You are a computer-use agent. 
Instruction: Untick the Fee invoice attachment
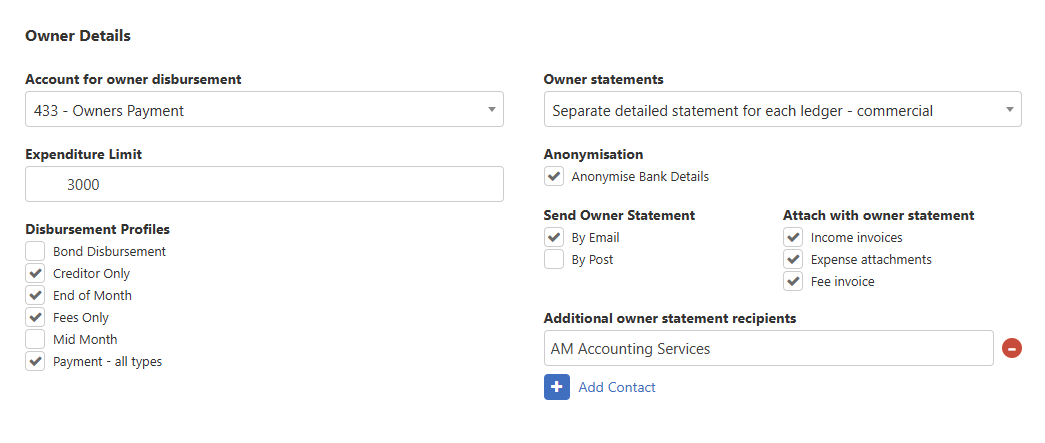(x=793, y=282)
